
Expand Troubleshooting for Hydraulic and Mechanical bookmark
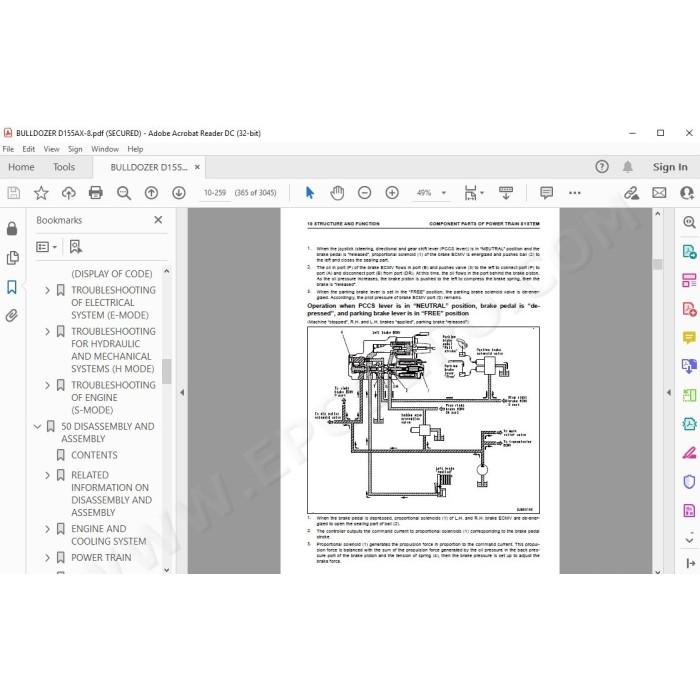point(47,331)
